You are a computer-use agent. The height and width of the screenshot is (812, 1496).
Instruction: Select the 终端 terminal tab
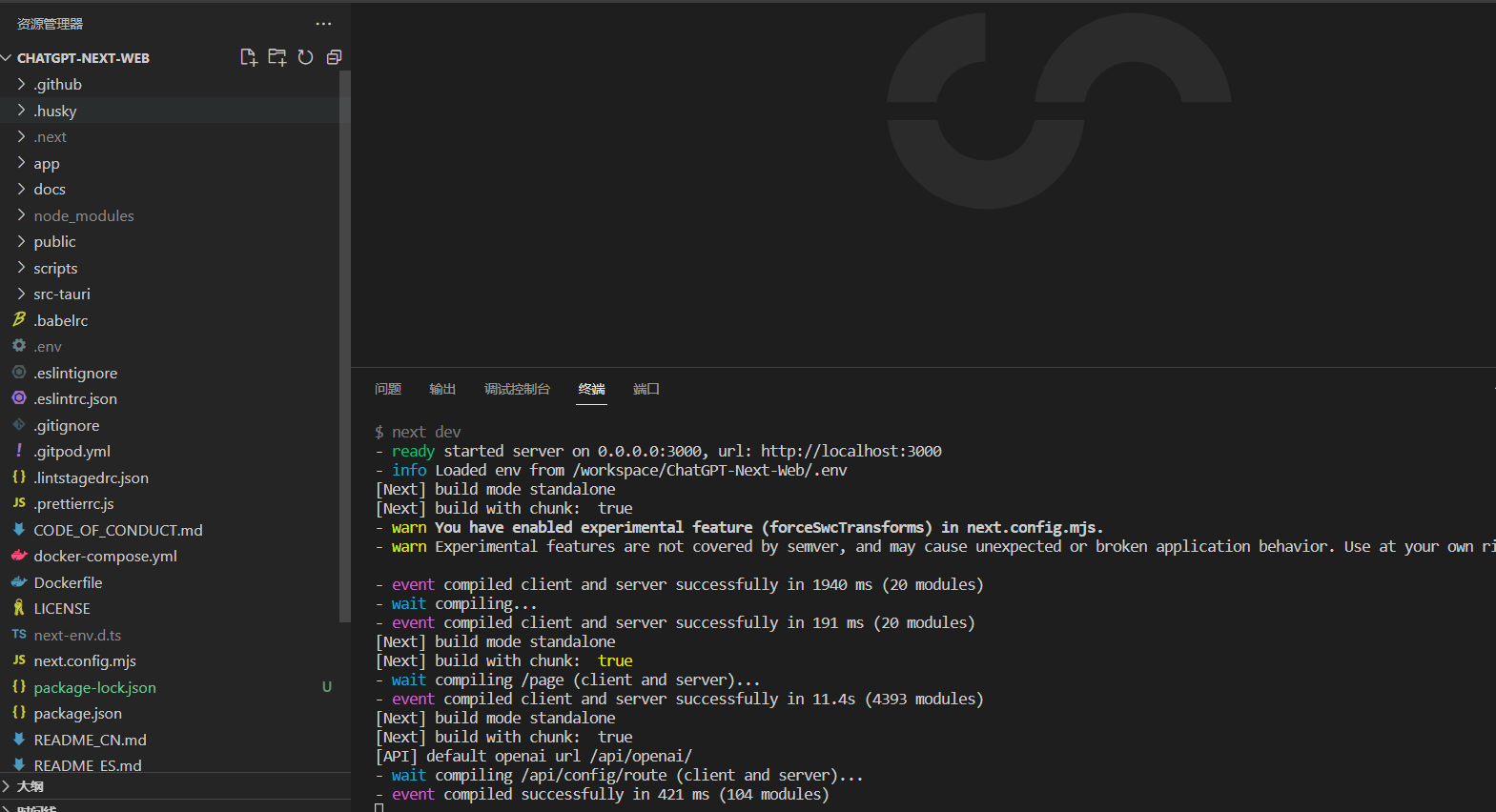pos(591,389)
